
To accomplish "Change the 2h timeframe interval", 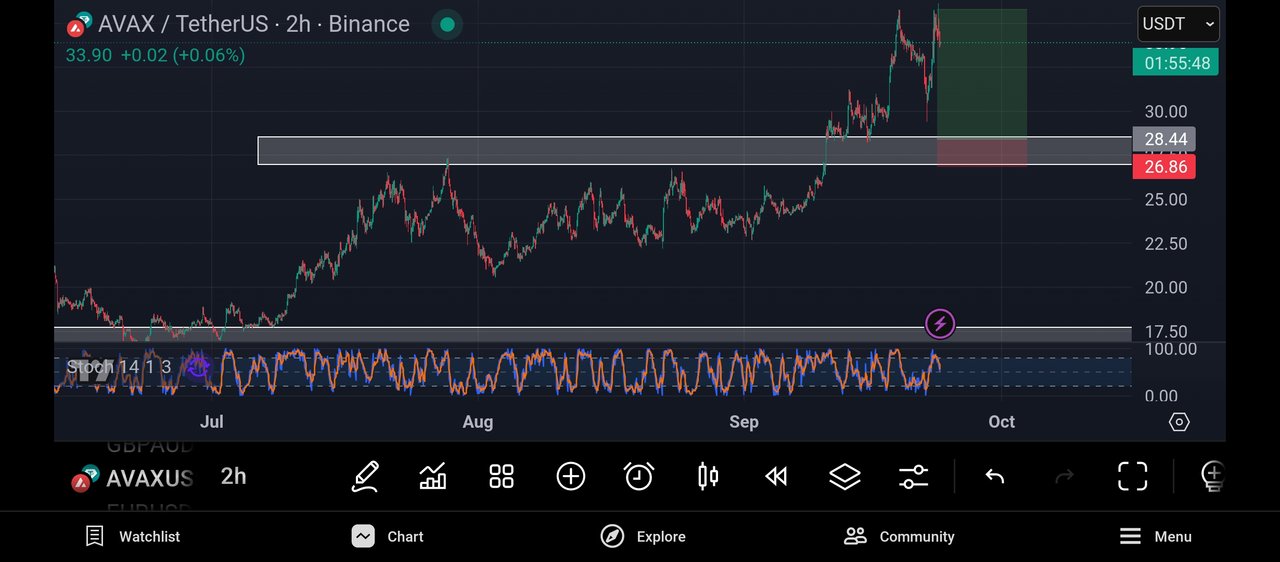I will [233, 476].
